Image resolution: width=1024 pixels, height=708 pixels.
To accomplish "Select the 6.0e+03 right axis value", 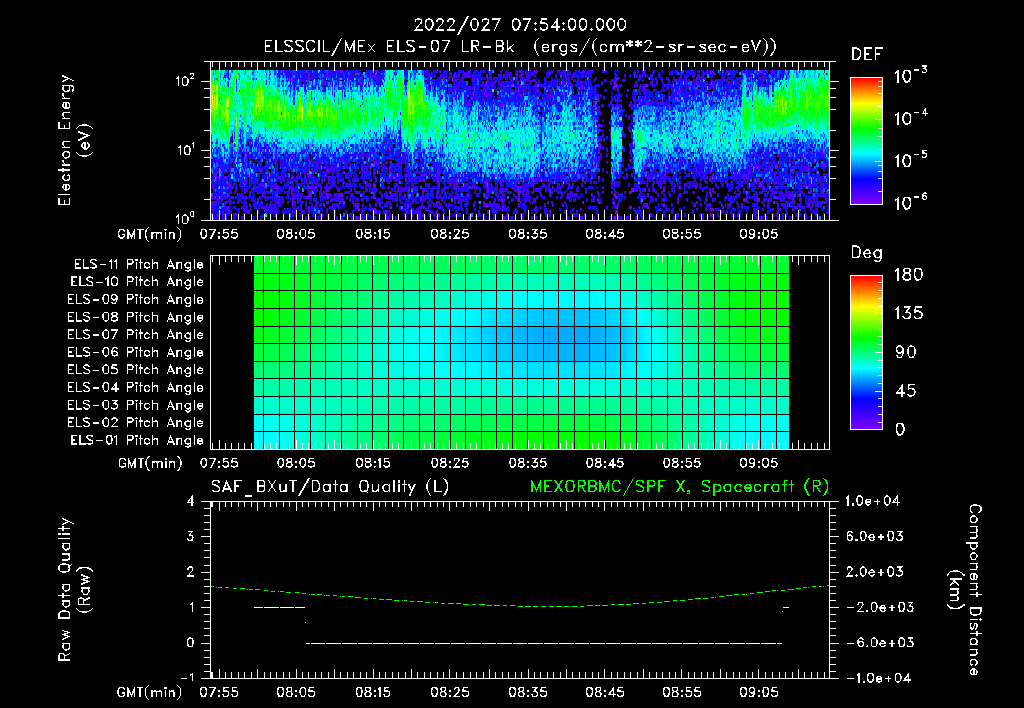I will [875, 537].
